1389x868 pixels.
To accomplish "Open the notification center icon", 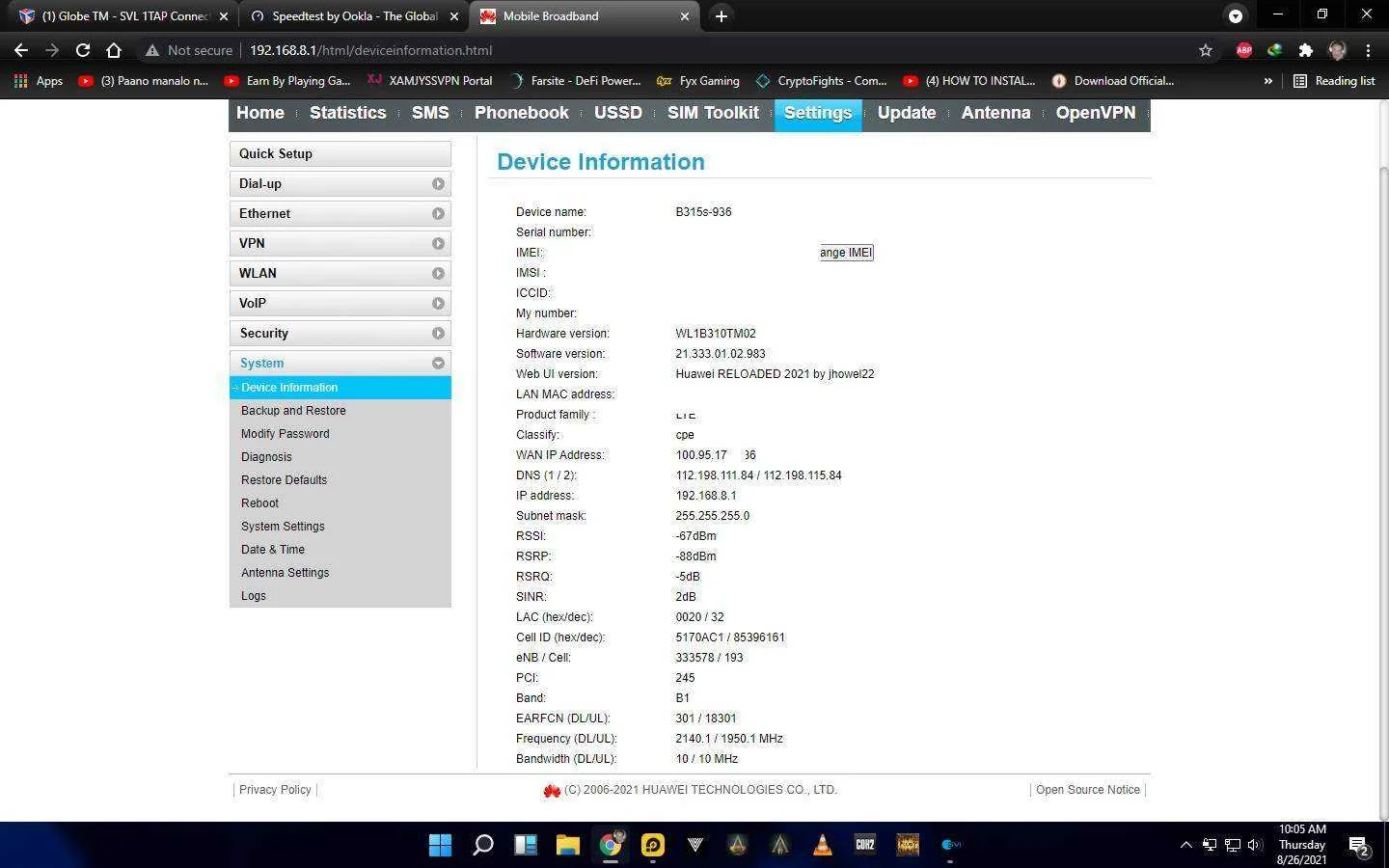I will 1359,847.
